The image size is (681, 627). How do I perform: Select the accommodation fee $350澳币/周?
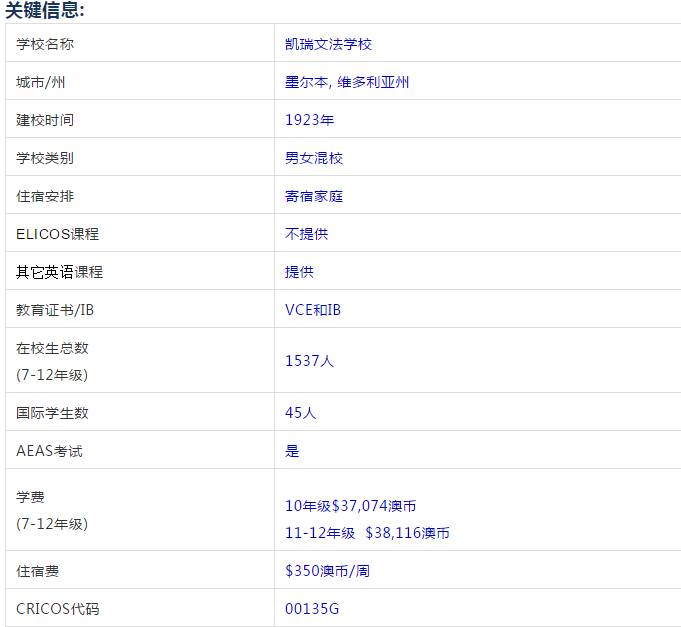tap(327, 571)
